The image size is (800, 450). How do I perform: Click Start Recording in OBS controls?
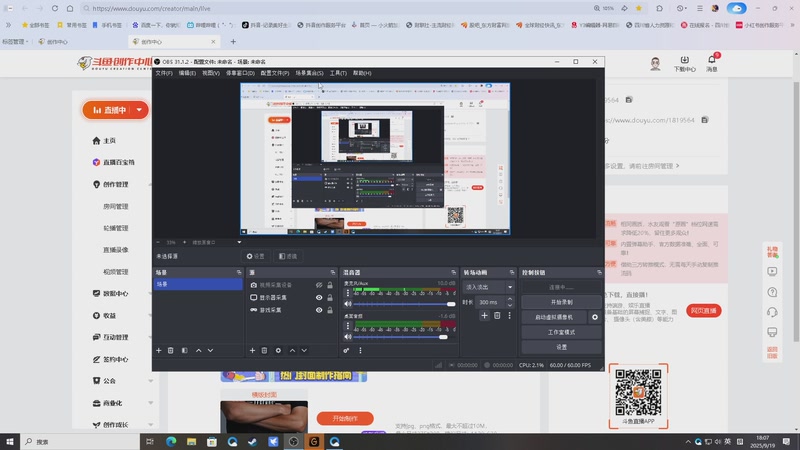(561, 302)
